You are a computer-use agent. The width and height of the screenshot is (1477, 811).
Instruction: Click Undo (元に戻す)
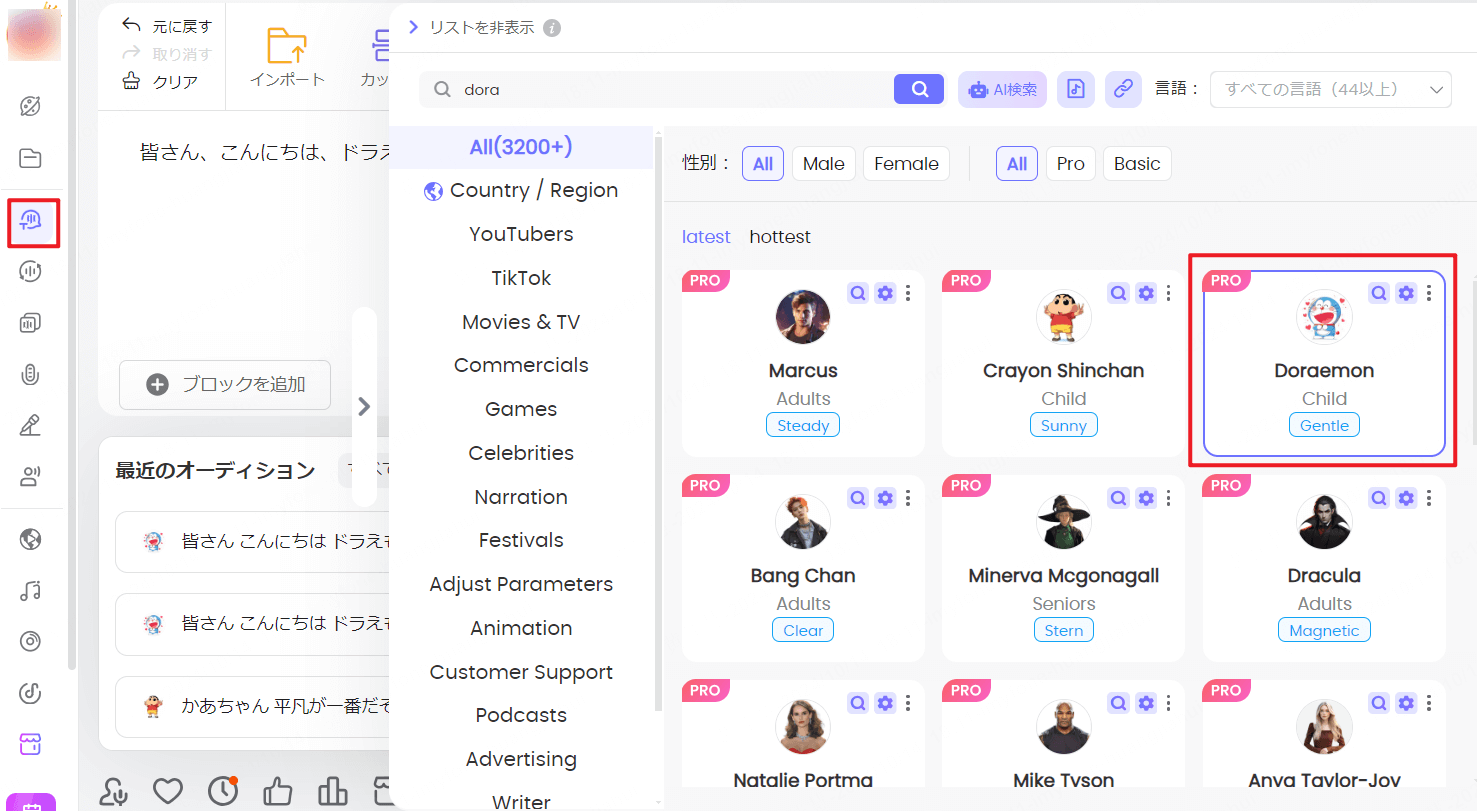point(166,27)
